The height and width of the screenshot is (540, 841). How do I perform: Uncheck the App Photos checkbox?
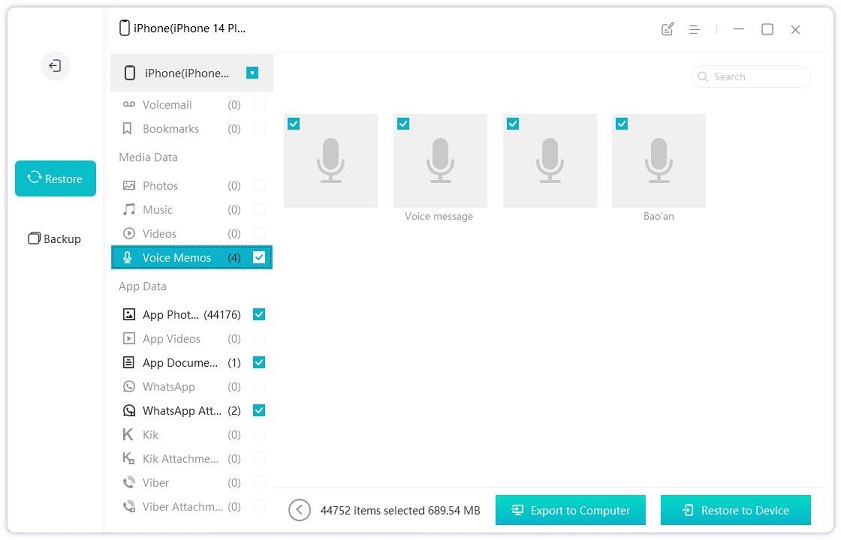click(259, 314)
